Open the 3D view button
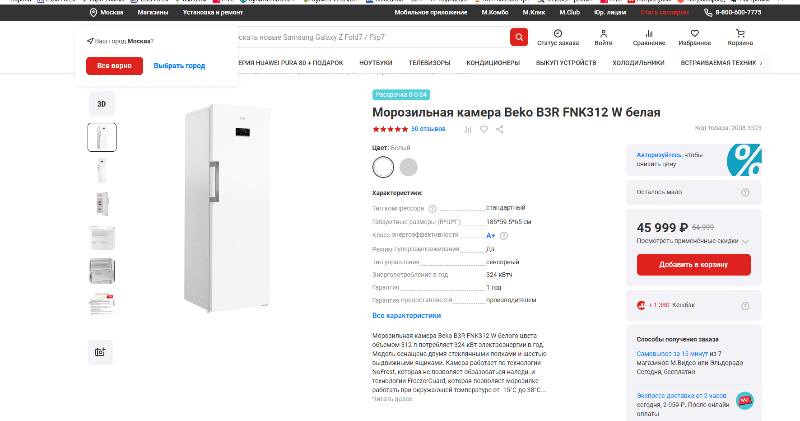This screenshot has width=800, height=421. (x=102, y=104)
